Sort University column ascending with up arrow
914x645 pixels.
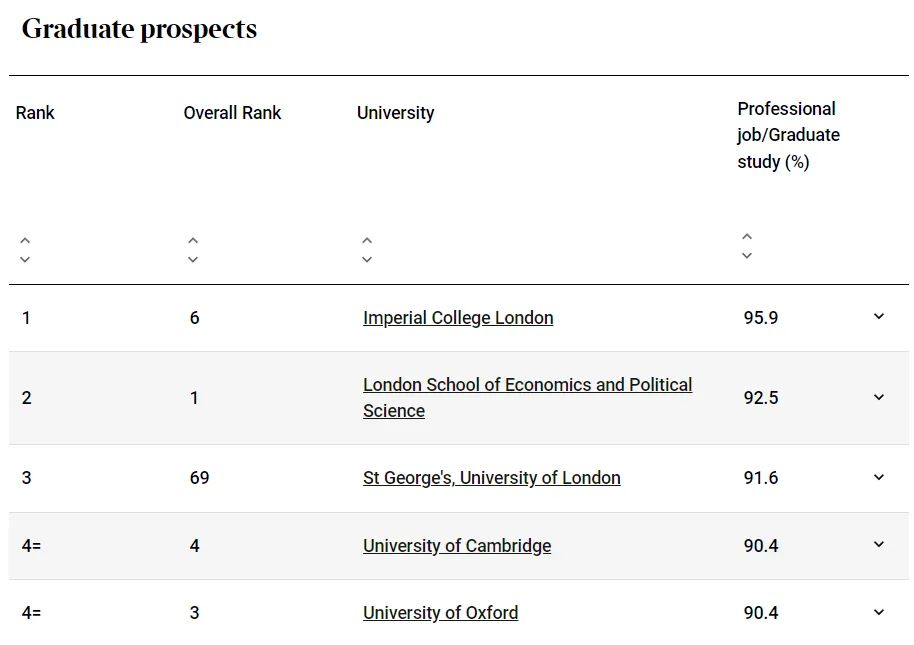tap(367, 240)
